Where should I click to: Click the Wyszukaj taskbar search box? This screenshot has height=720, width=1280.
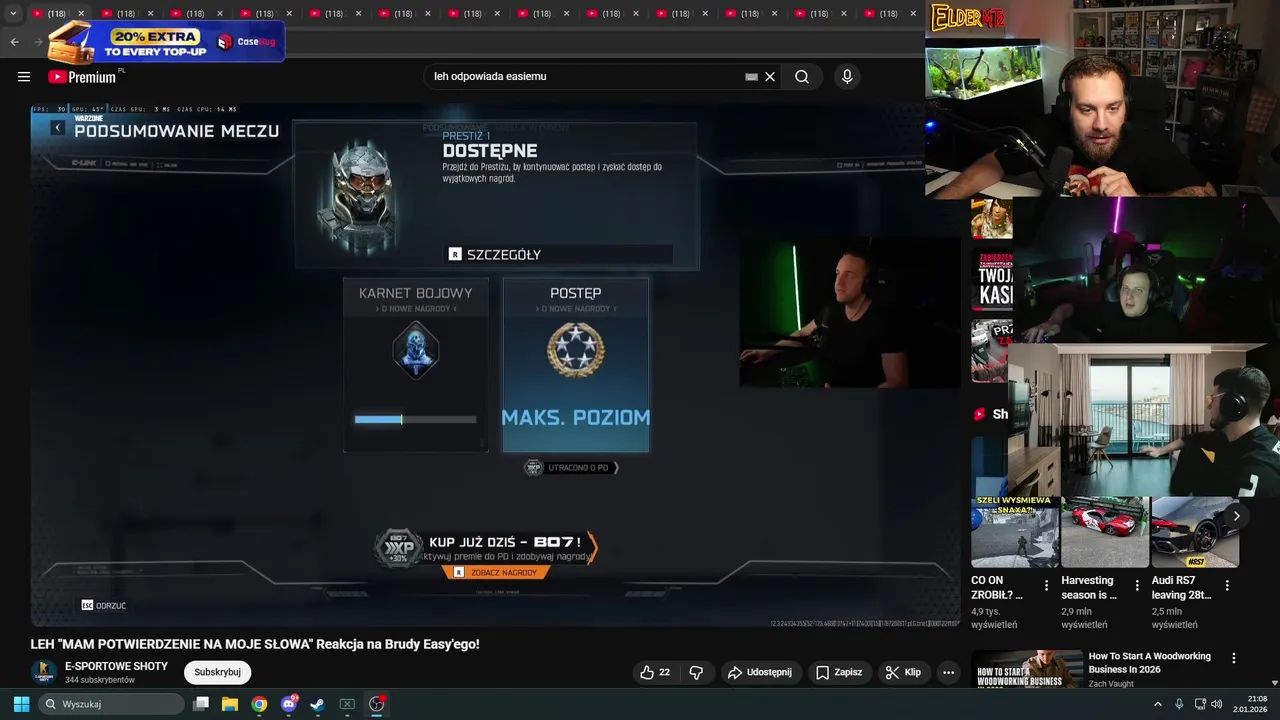point(111,704)
